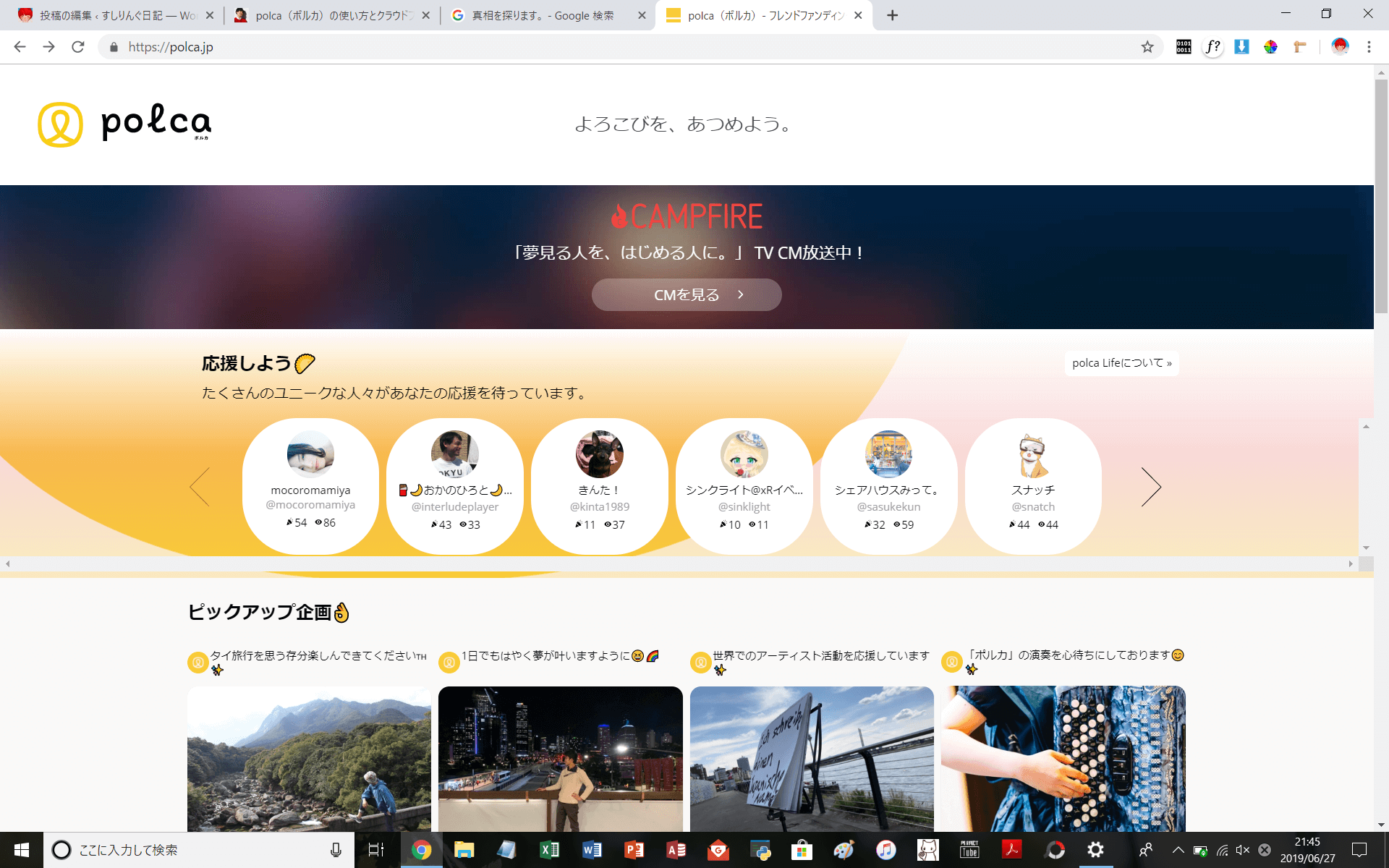Go back using the browser back arrow
1389x868 pixels.
coord(20,47)
